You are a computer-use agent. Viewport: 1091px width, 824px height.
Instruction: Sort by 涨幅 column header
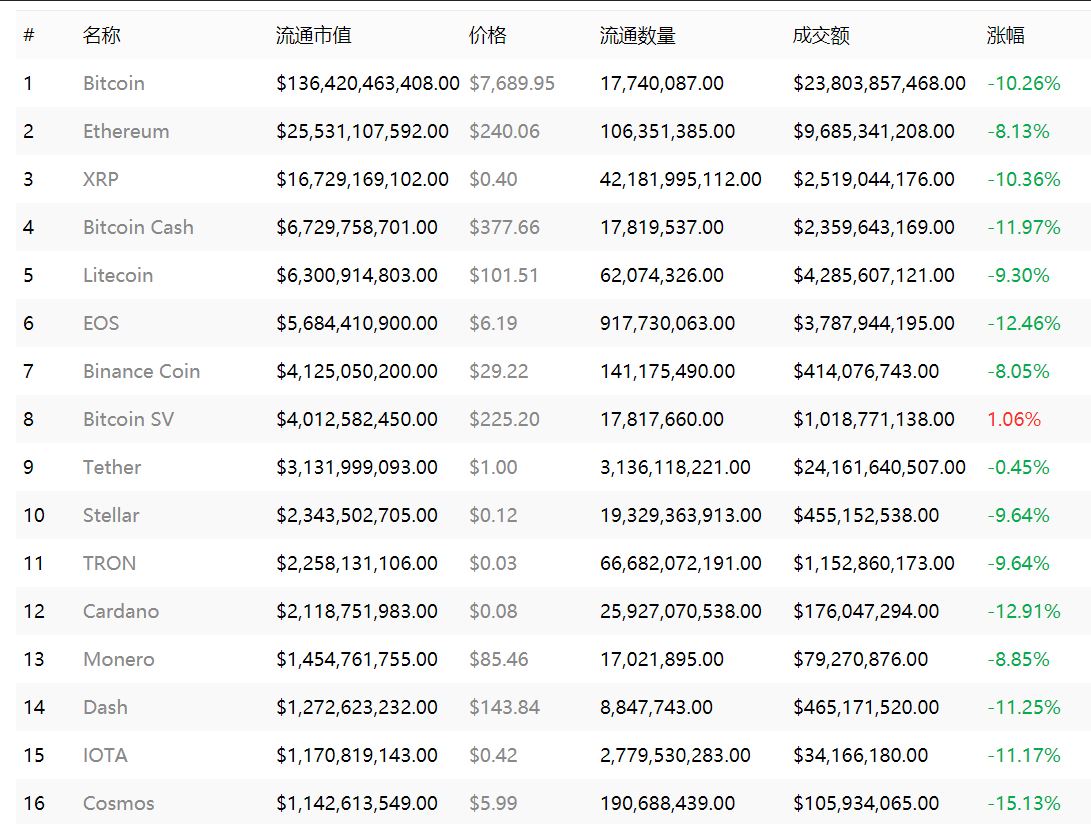click(x=1005, y=35)
